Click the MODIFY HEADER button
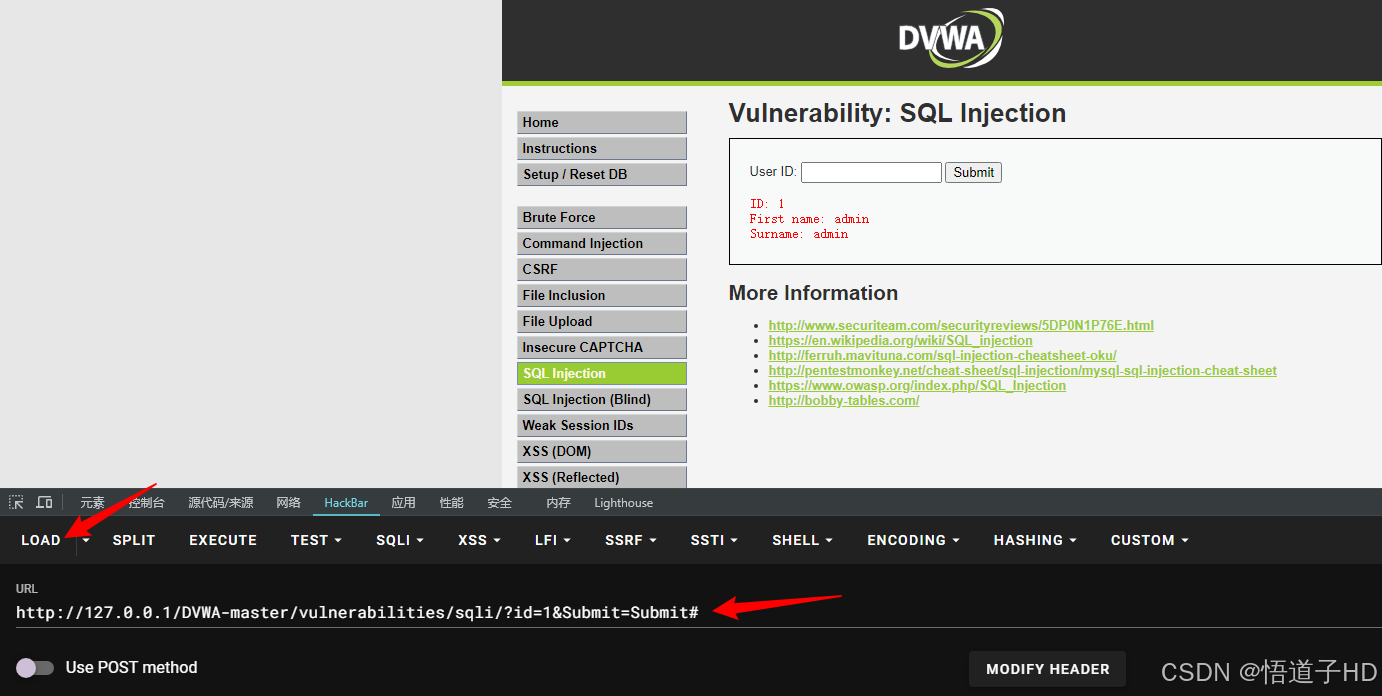Viewport: 1382px width, 696px height. pos(1048,669)
